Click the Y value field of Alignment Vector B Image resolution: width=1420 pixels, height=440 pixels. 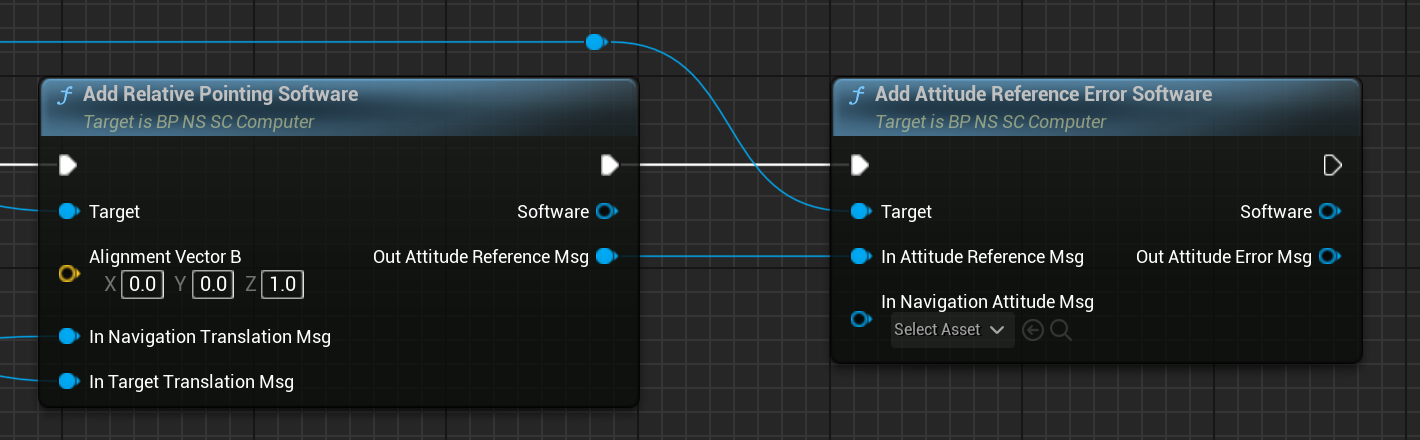click(x=212, y=285)
